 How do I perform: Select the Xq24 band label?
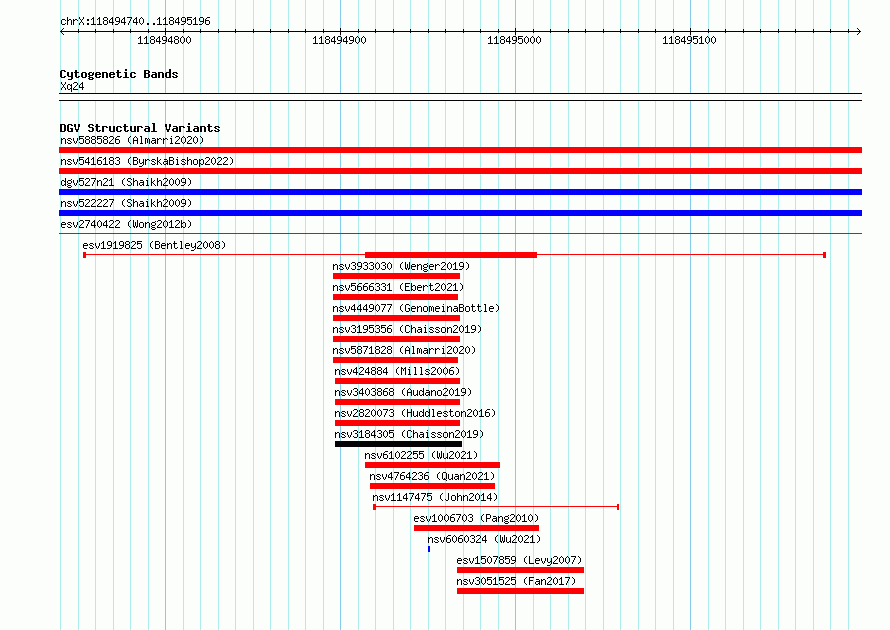(72, 86)
